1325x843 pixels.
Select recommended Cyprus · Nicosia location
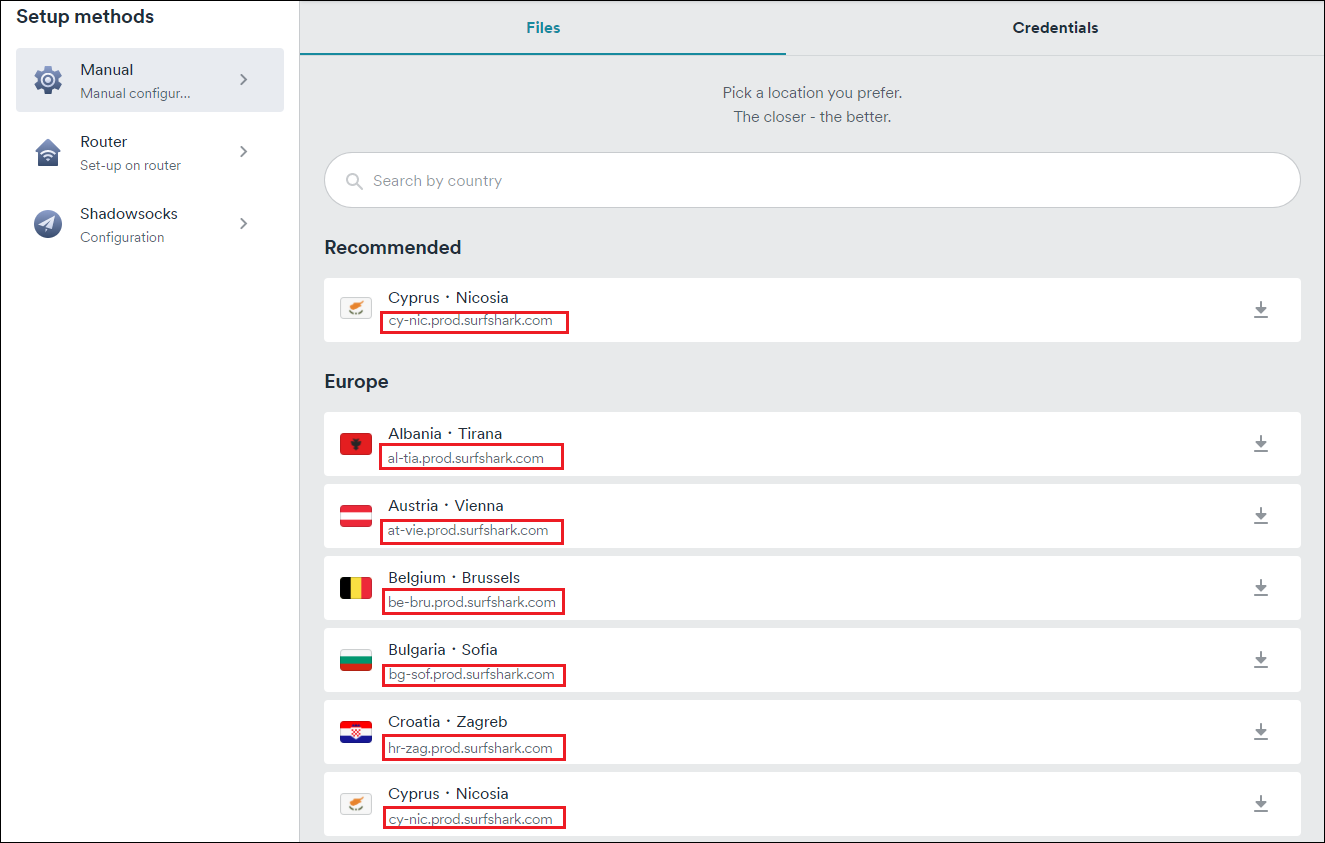(x=812, y=310)
